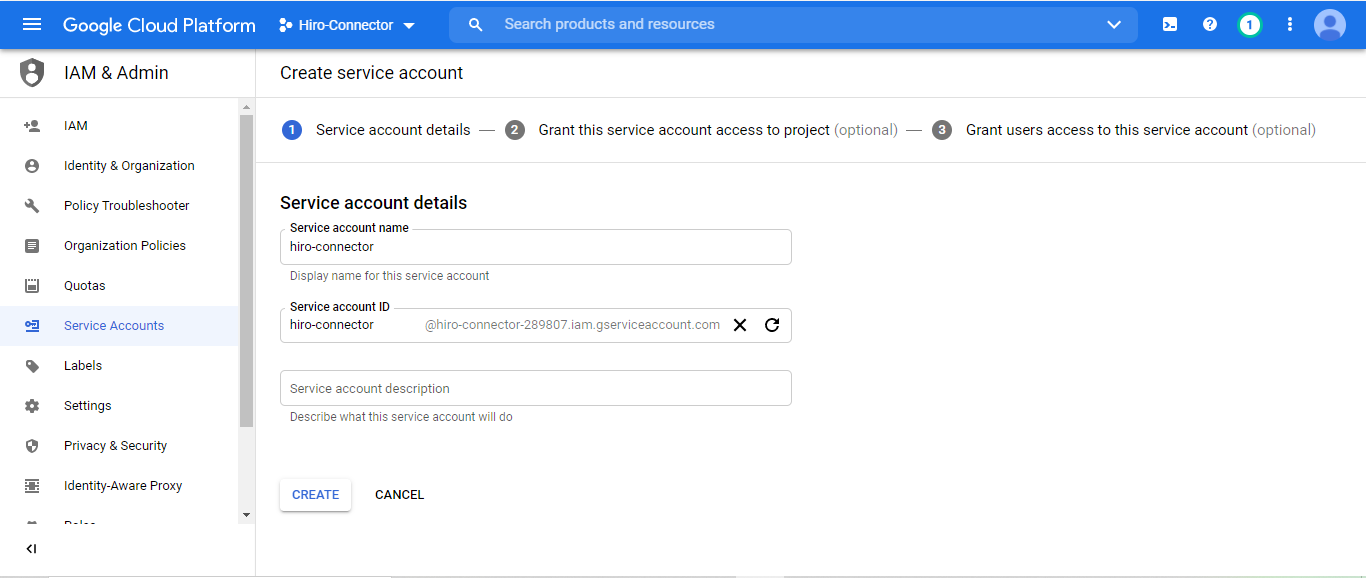Click the Service account description field
Image resolution: width=1366 pixels, height=578 pixels.
pos(536,388)
